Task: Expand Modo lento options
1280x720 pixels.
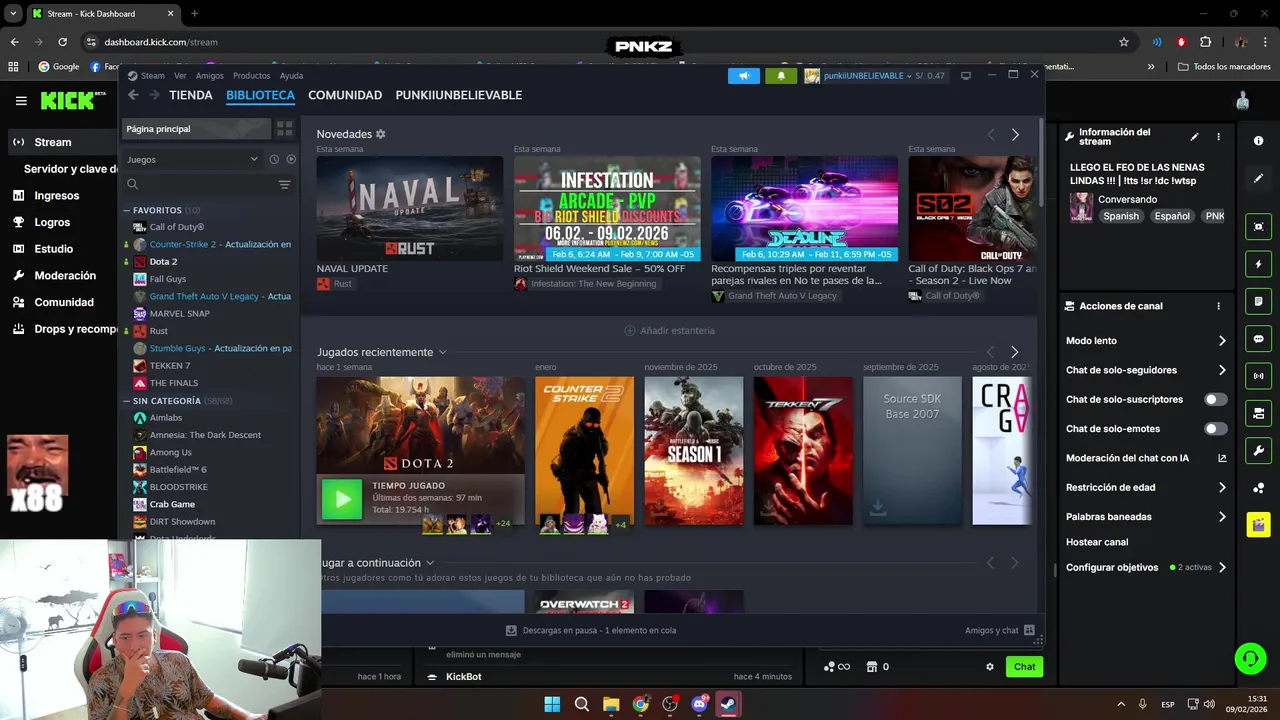Action: click(x=1222, y=341)
